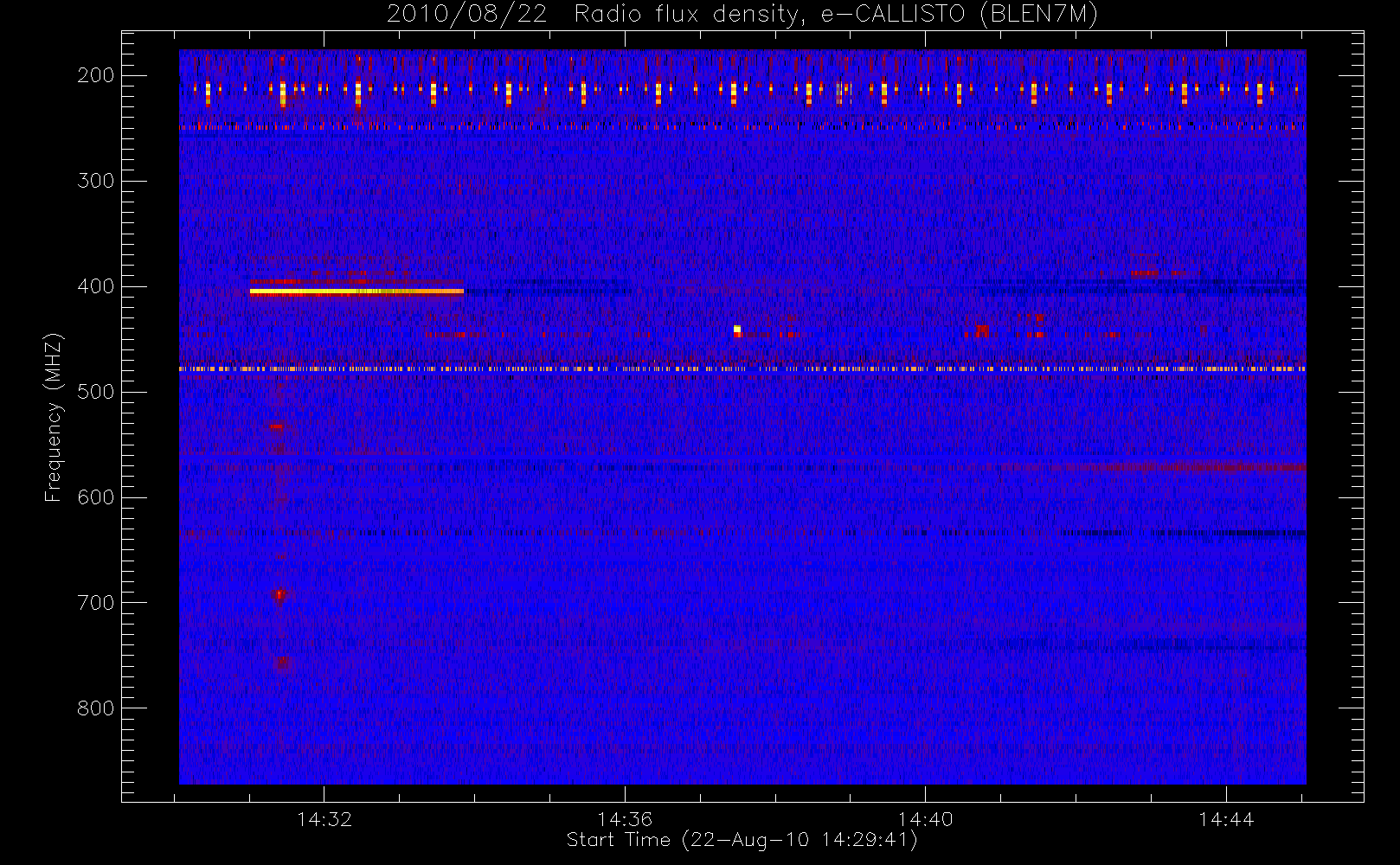Viewport: 1400px width, 865px height.
Task: Click the 'Start Time (22-Aug-10 14:29:41)' label
Action: tap(742, 840)
